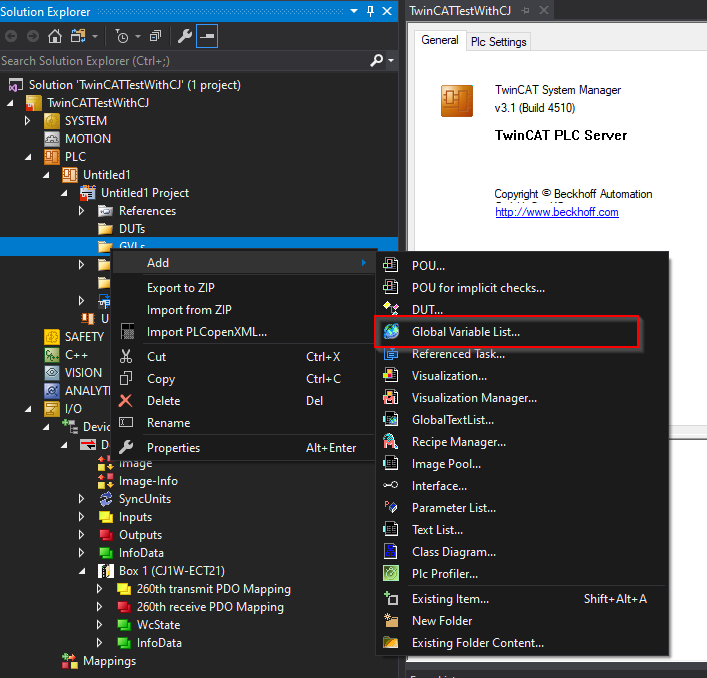Toggle the Preview Selected Items toolbar button

coord(207,36)
